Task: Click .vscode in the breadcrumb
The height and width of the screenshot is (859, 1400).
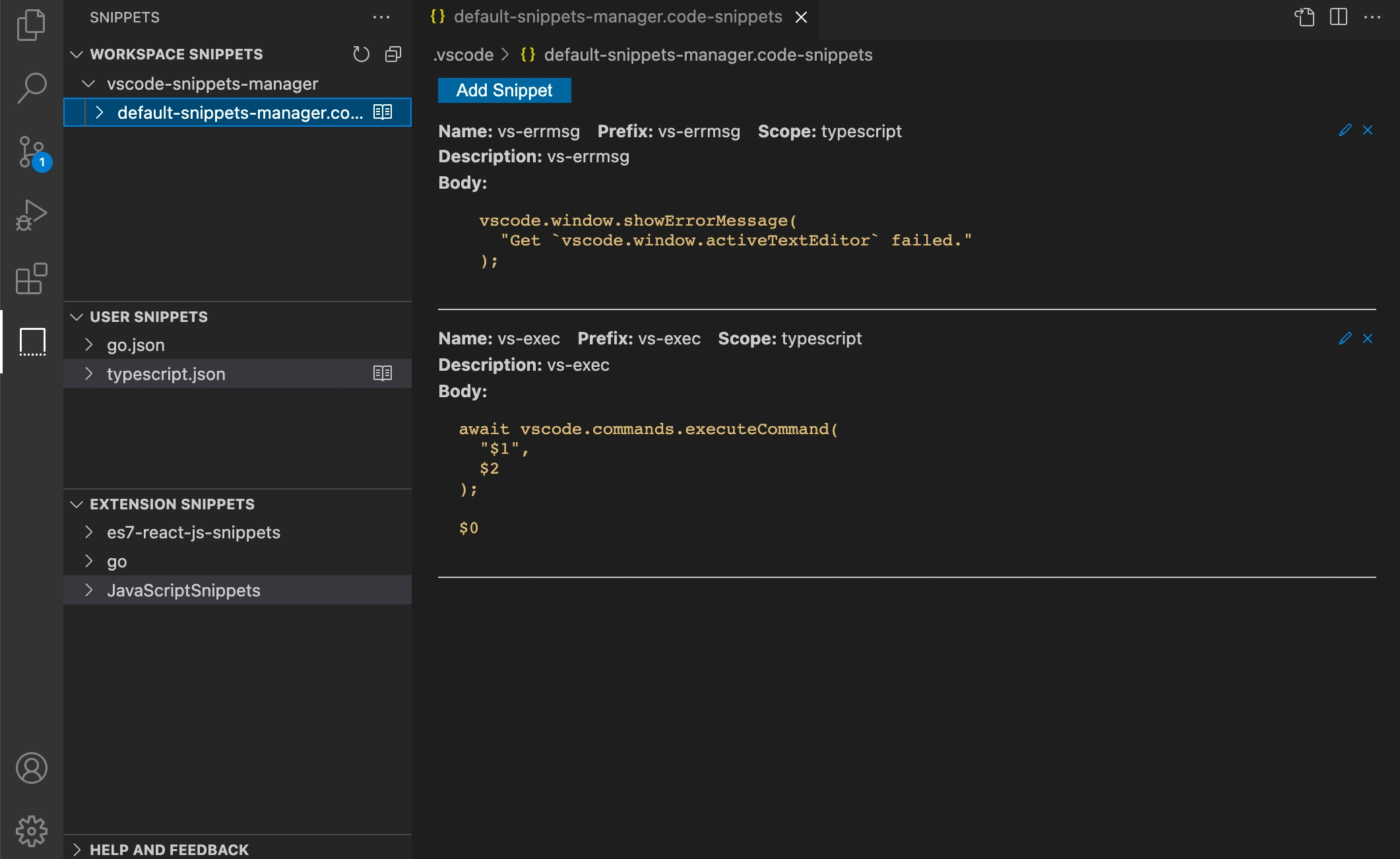Action: pyautogui.click(x=464, y=55)
